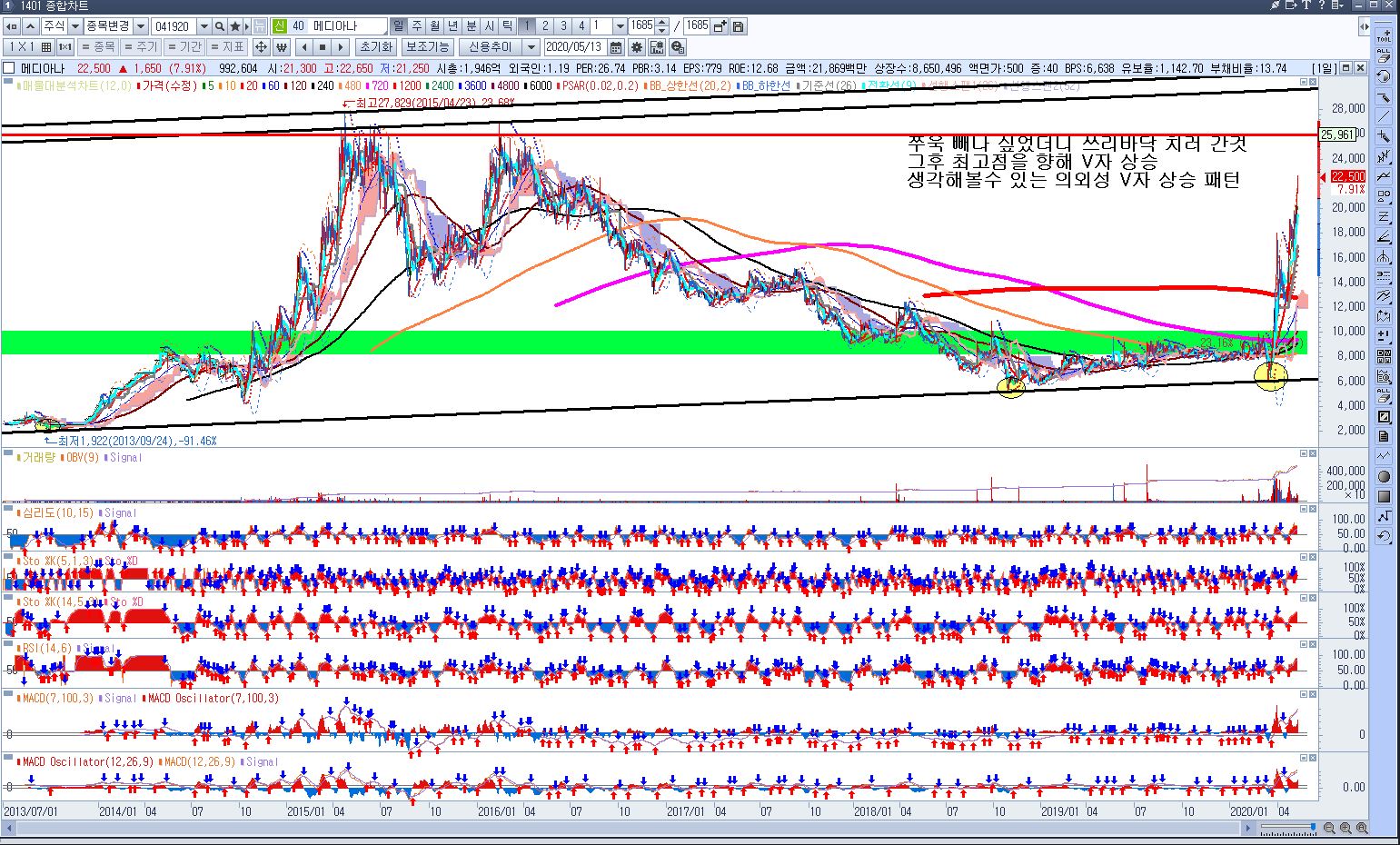Toggle the 종목 sync button
This screenshot has width=1400, height=845.
click(98, 47)
